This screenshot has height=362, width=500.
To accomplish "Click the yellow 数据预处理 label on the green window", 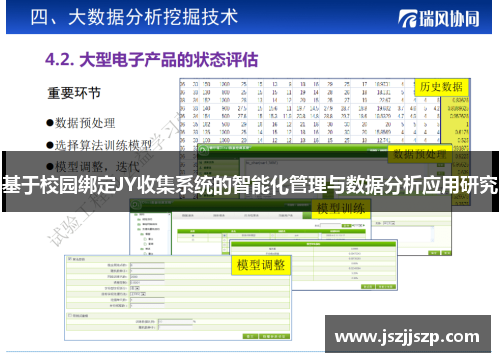I will (x=420, y=154).
